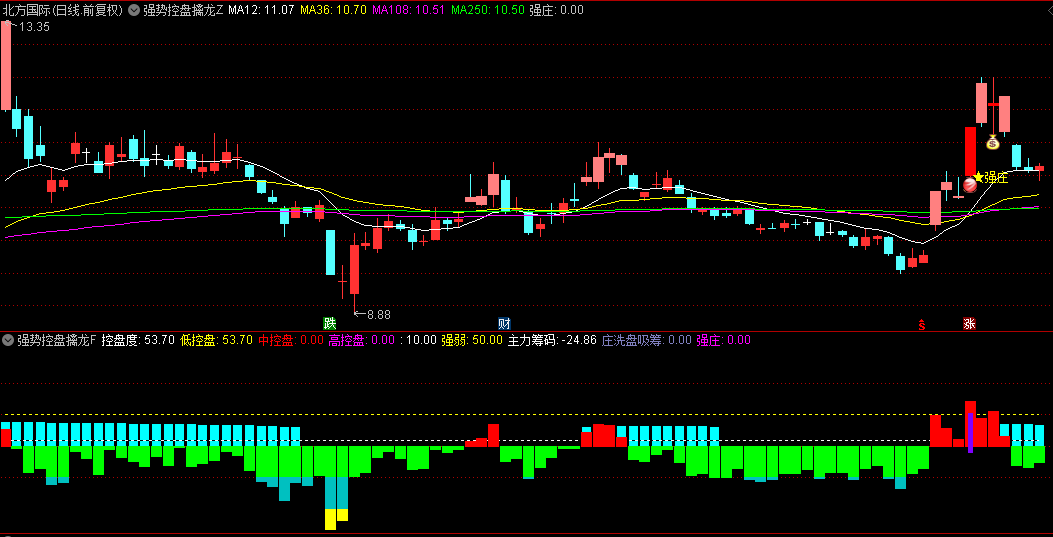Click the purple bar in sub-chart
This screenshot has width=1053, height=537.
pyautogui.click(x=970, y=432)
